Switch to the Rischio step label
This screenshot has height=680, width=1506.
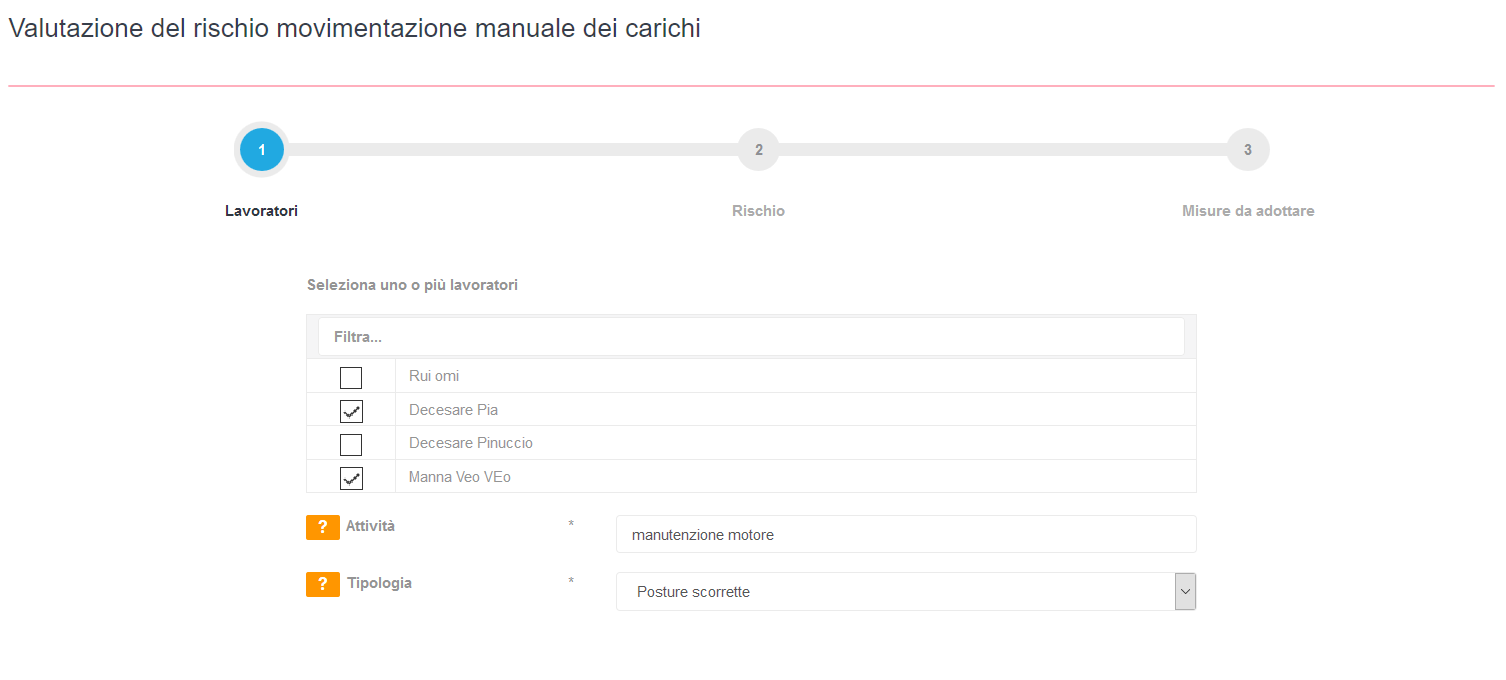coord(758,211)
